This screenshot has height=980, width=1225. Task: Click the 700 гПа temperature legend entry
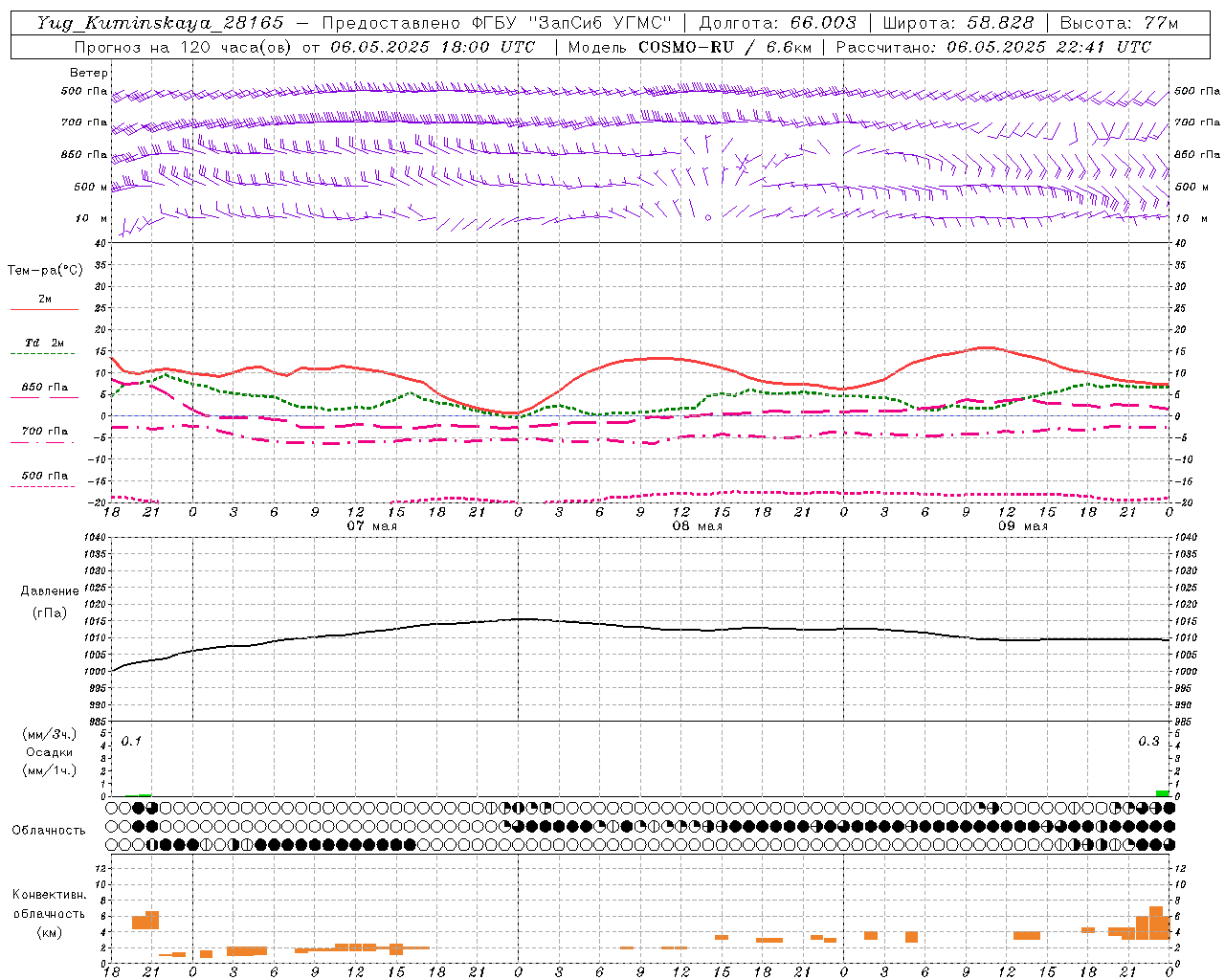point(44,432)
